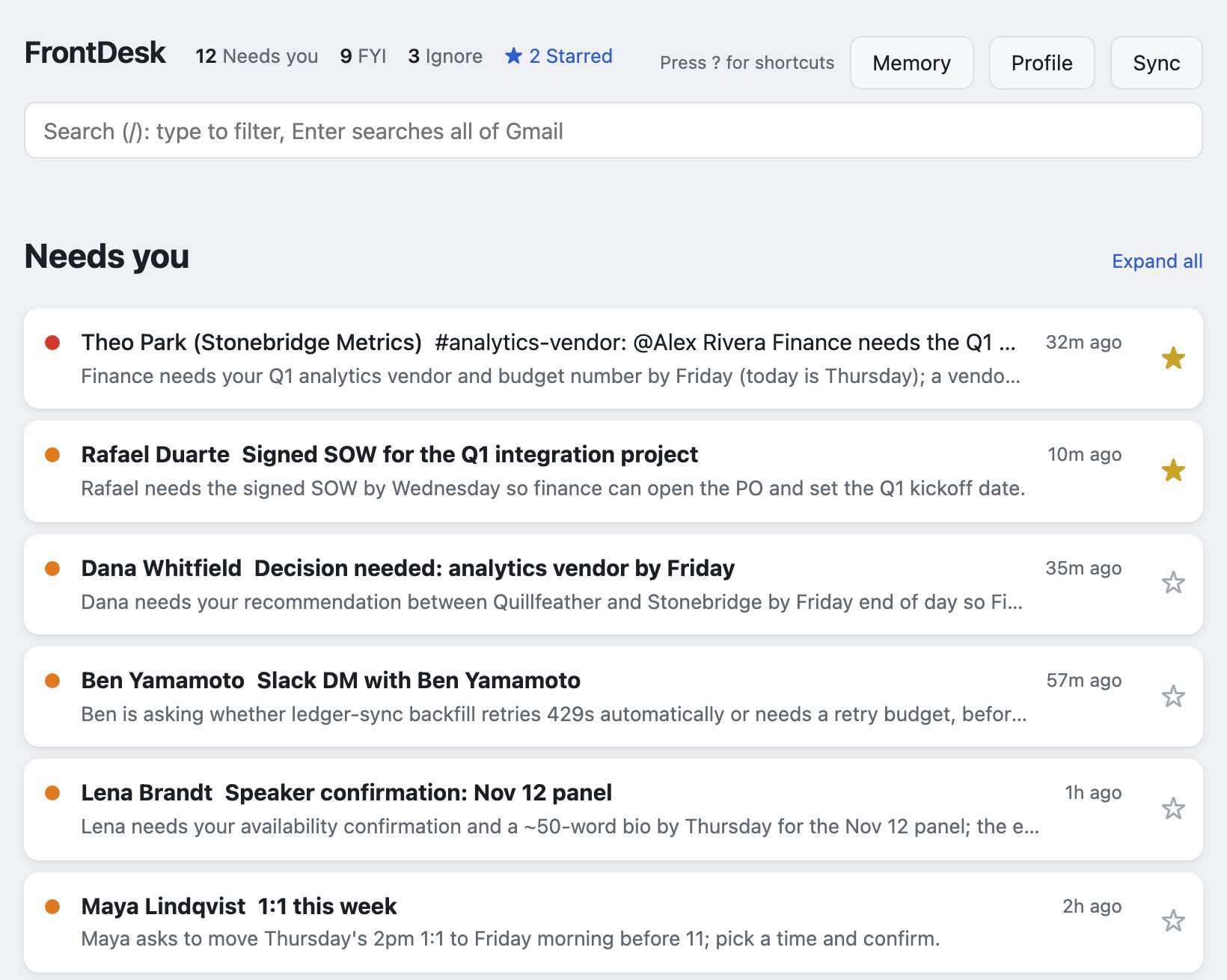Open the Profile page
The width and height of the screenshot is (1227, 980).
[x=1042, y=63]
